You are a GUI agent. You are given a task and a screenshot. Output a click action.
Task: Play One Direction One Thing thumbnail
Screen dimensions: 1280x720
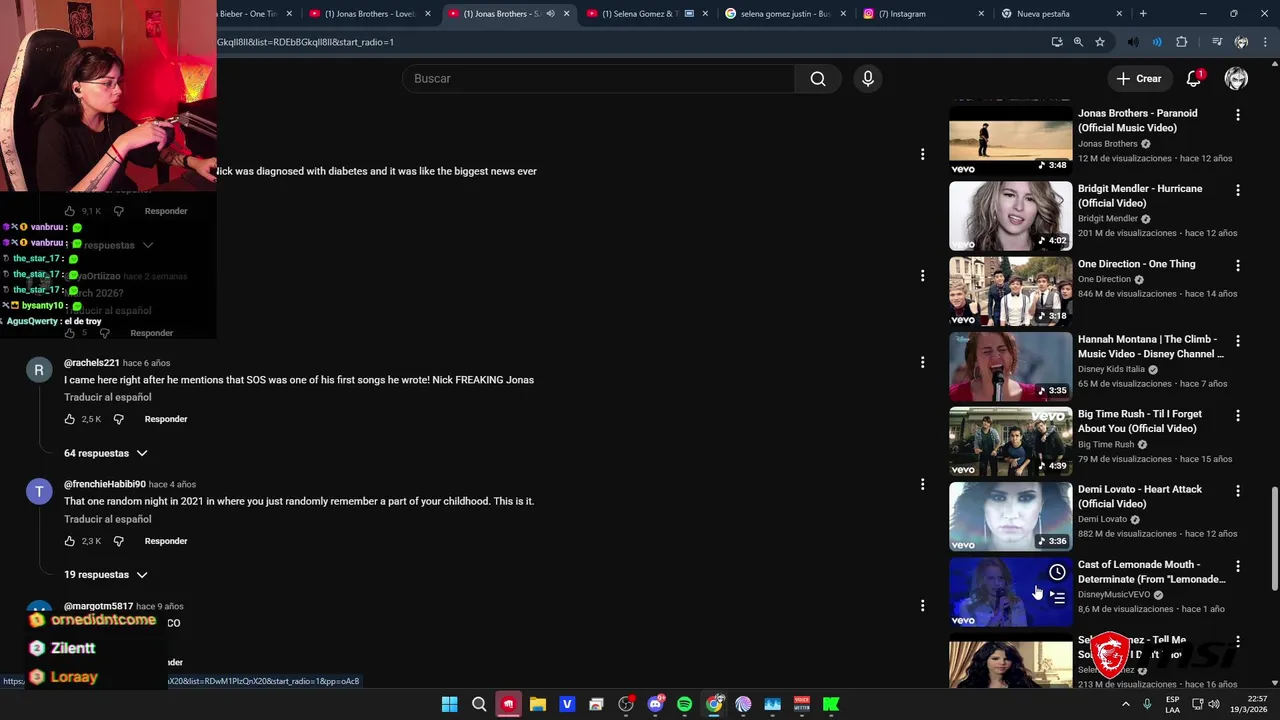point(1010,291)
